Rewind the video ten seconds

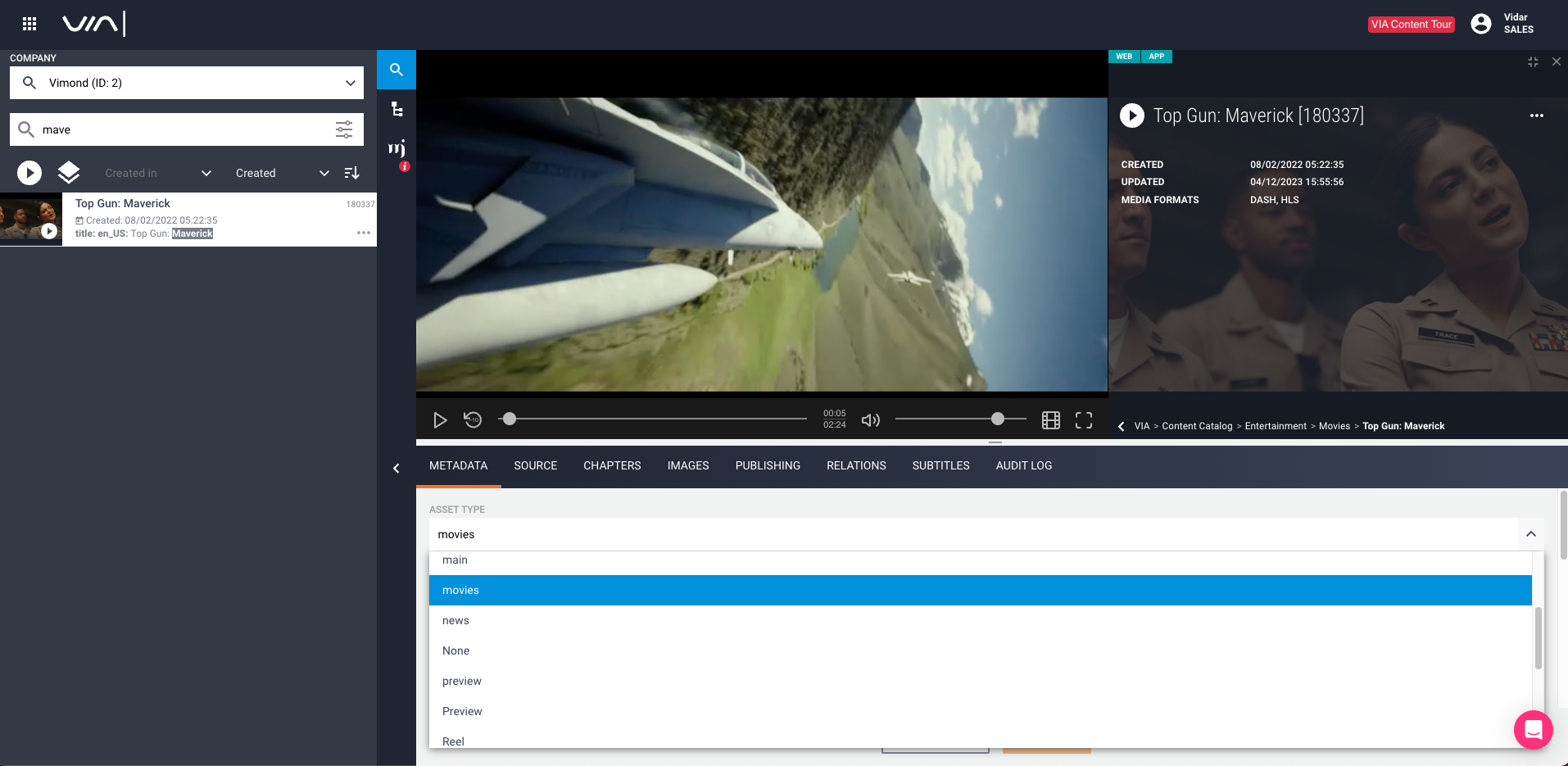click(473, 420)
